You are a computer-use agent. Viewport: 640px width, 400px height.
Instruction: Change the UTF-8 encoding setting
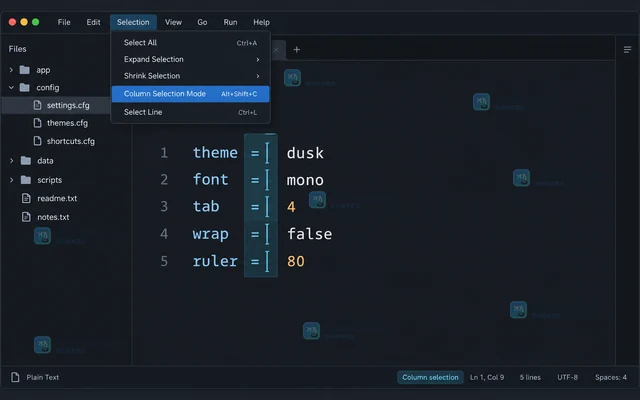568,378
